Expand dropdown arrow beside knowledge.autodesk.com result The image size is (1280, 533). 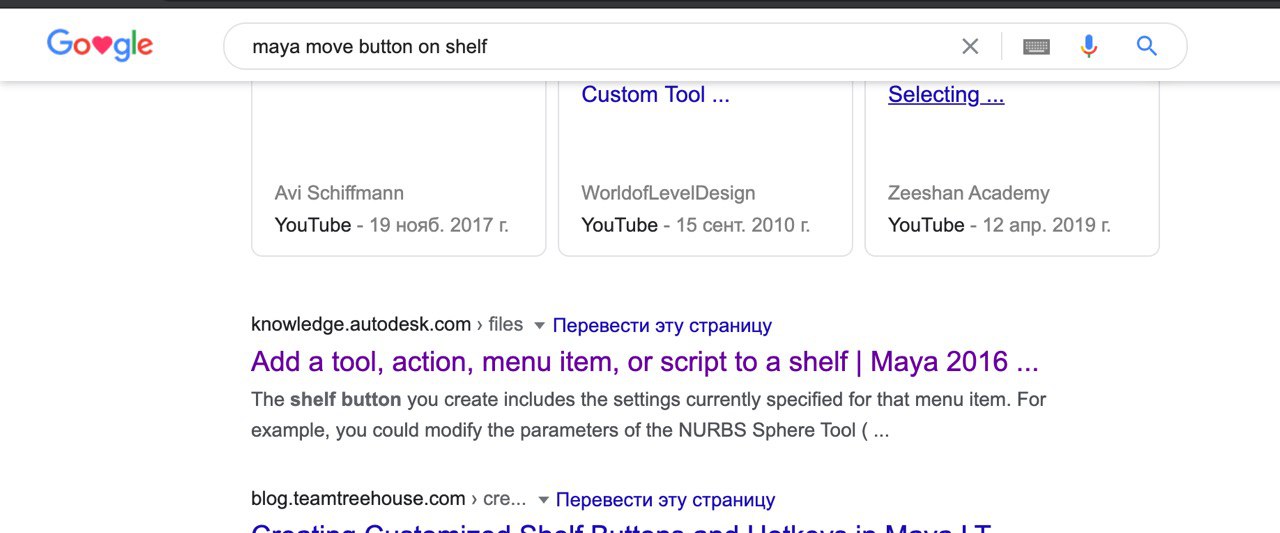tap(539, 326)
